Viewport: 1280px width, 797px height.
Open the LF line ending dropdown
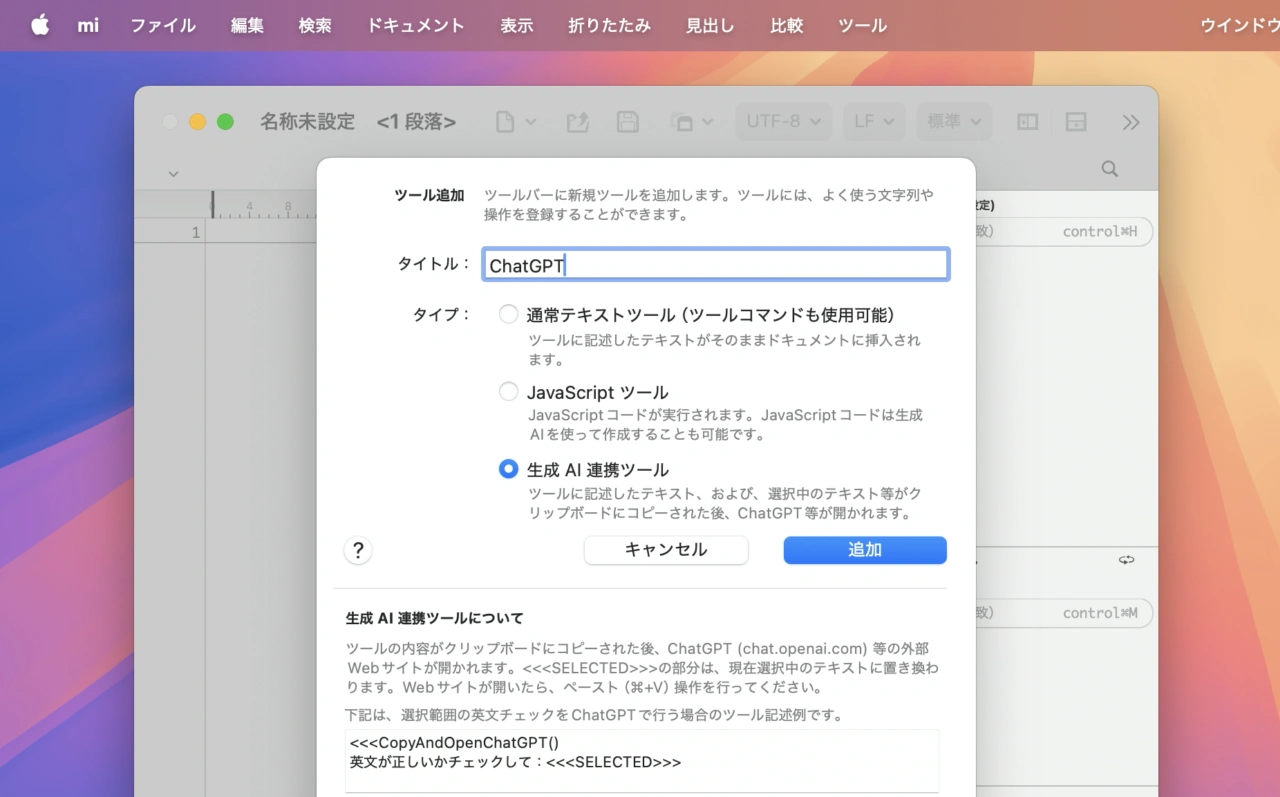(874, 122)
